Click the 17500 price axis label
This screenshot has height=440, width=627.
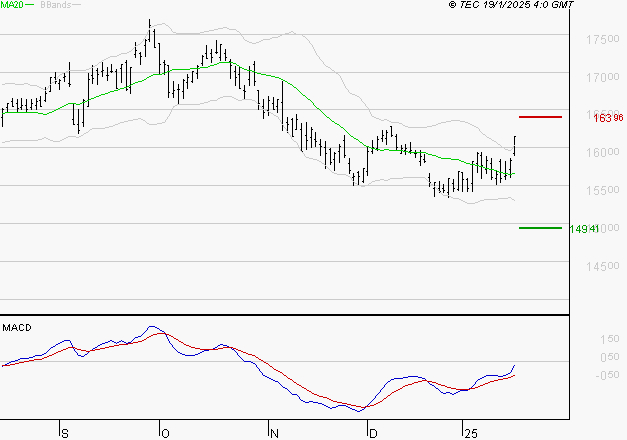tap(603, 39)
